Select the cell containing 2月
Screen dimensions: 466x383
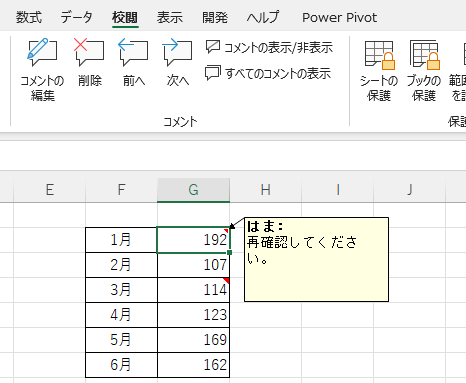pyautogui.click(x=121, y=265)
